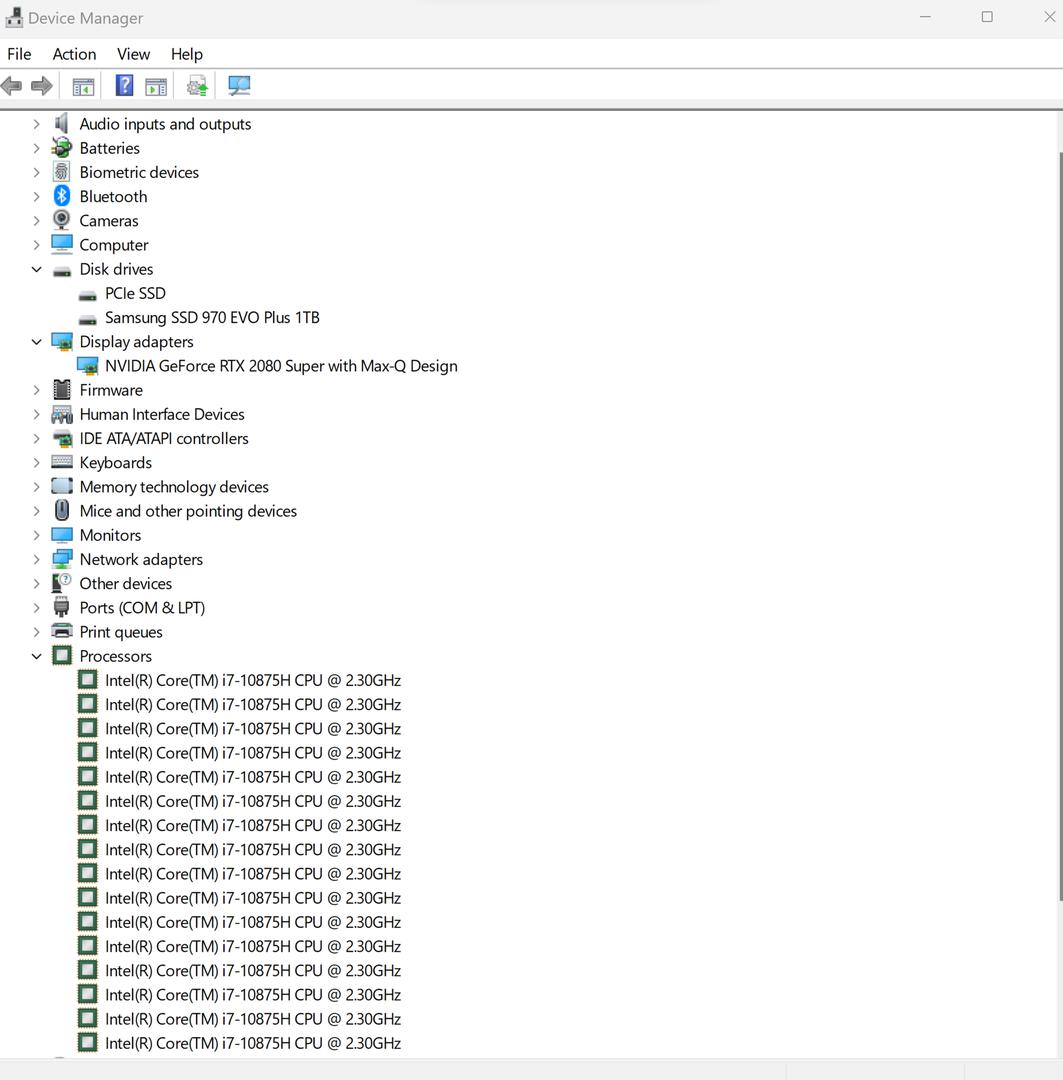Click the Biometric devices fingerprint icon

tap(61, 172)
